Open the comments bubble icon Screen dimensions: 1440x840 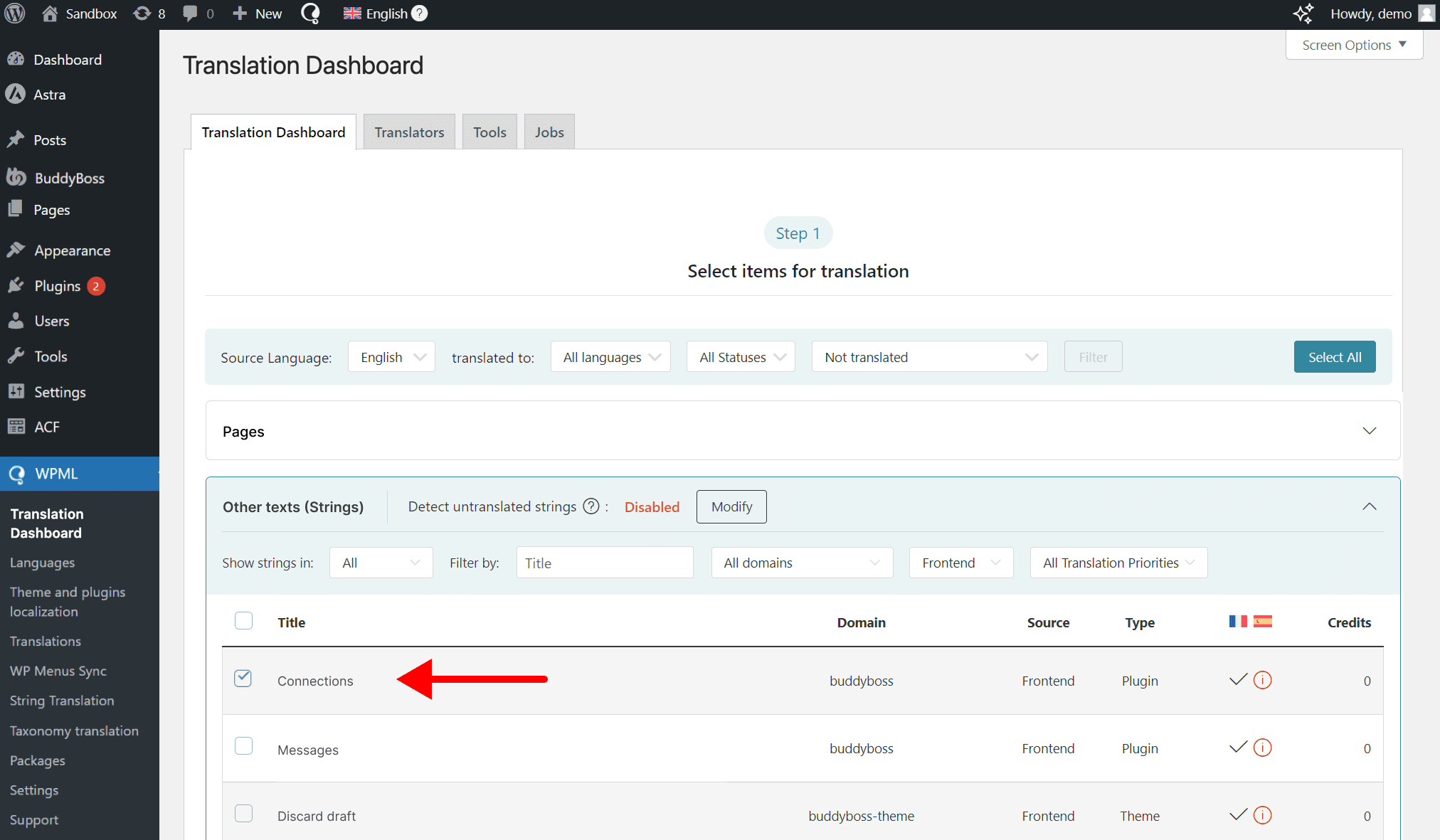[x=190, y=14]
